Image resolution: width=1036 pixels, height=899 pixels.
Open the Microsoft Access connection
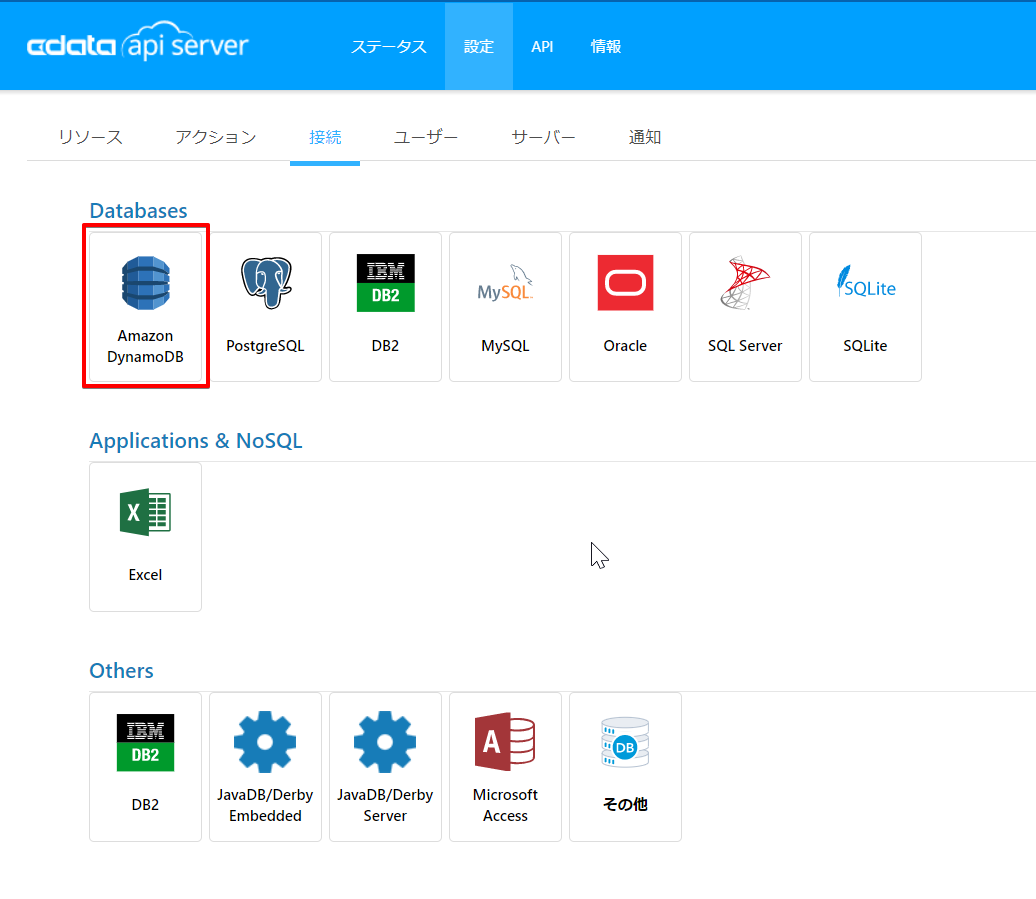(x=505, y=766)
